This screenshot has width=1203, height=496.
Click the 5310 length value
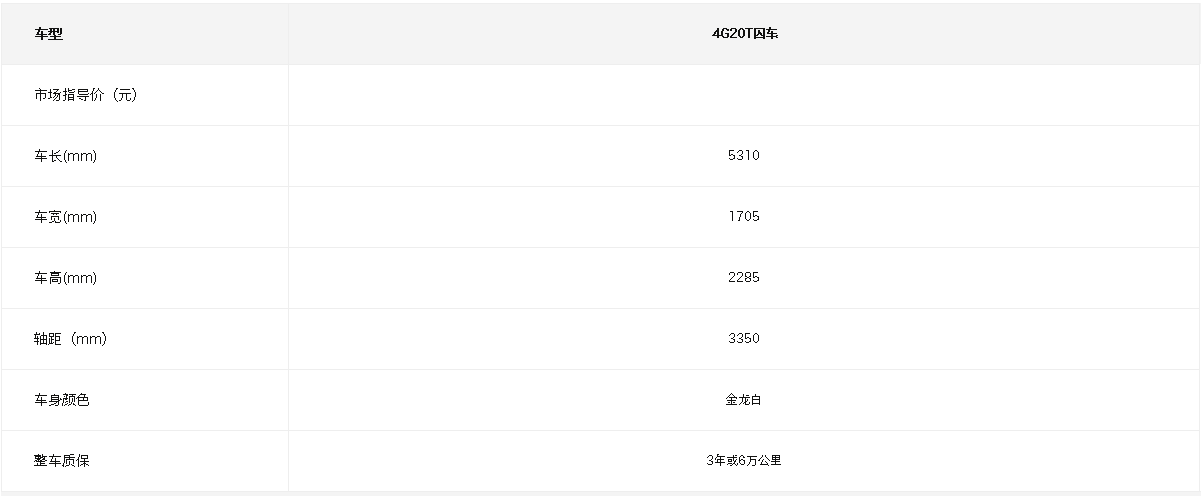744,156
